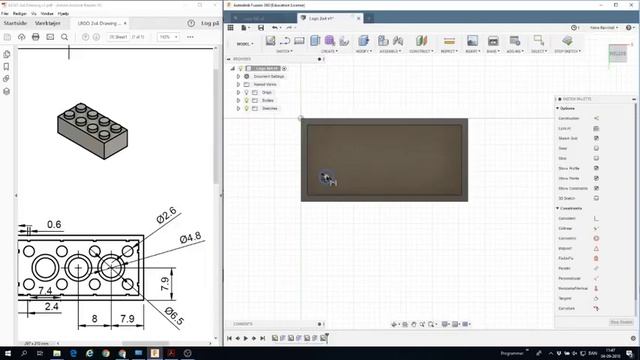Open the MODEL workspace dropdown
The height and width of the screenshot is (360, 640).
pos(245,44)
